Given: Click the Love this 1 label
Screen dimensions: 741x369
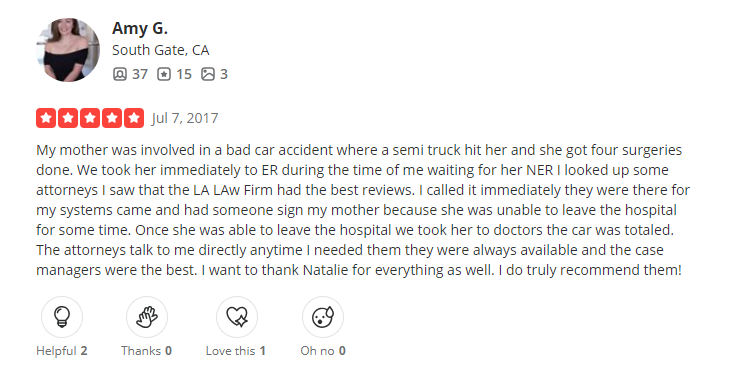Looking at the screenshot, I should pos(236,351).
